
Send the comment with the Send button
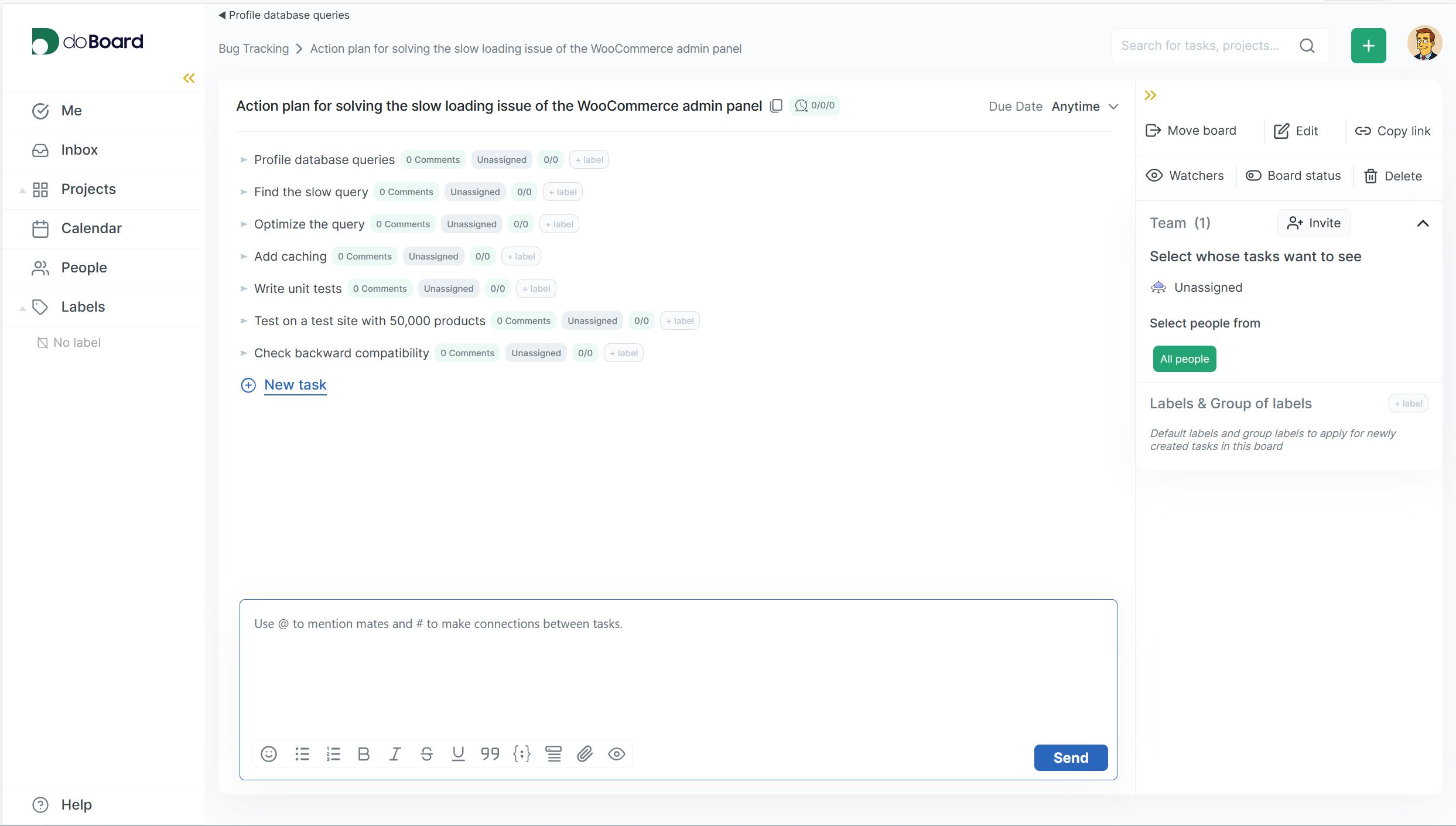coord(1071,757)
